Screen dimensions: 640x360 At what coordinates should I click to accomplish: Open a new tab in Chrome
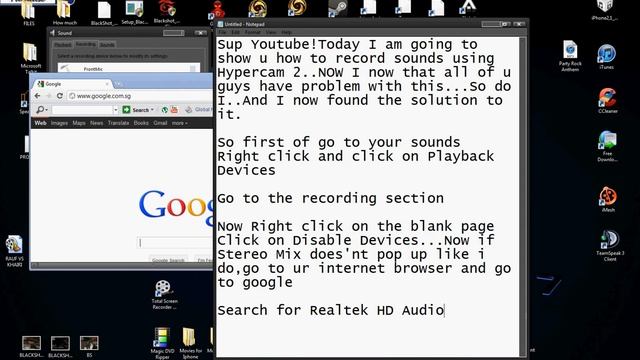coord(118,84)
